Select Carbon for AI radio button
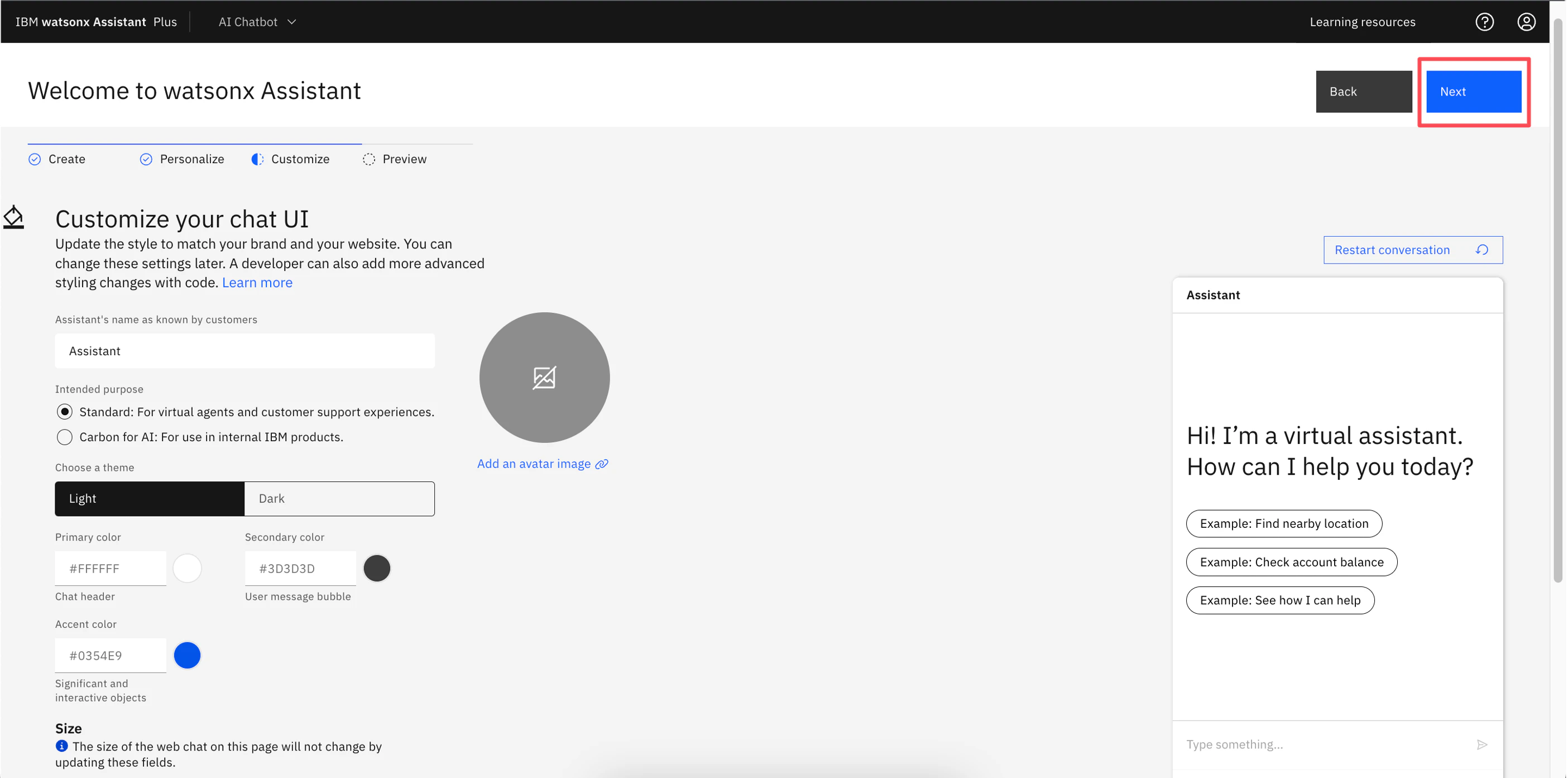1568x778 pixels. (65, 437)
